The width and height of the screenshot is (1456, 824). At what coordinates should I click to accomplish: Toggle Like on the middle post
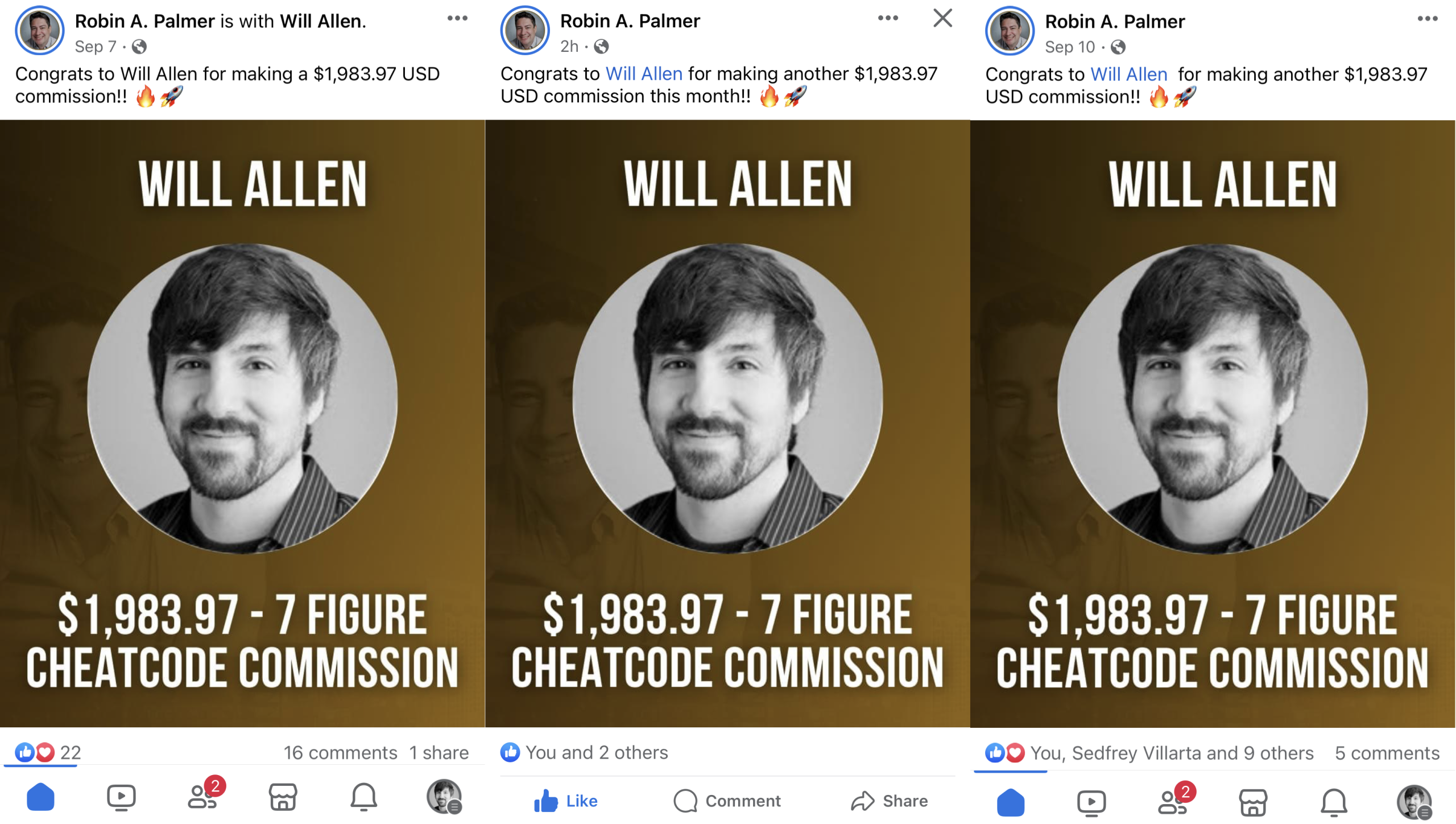566,801
